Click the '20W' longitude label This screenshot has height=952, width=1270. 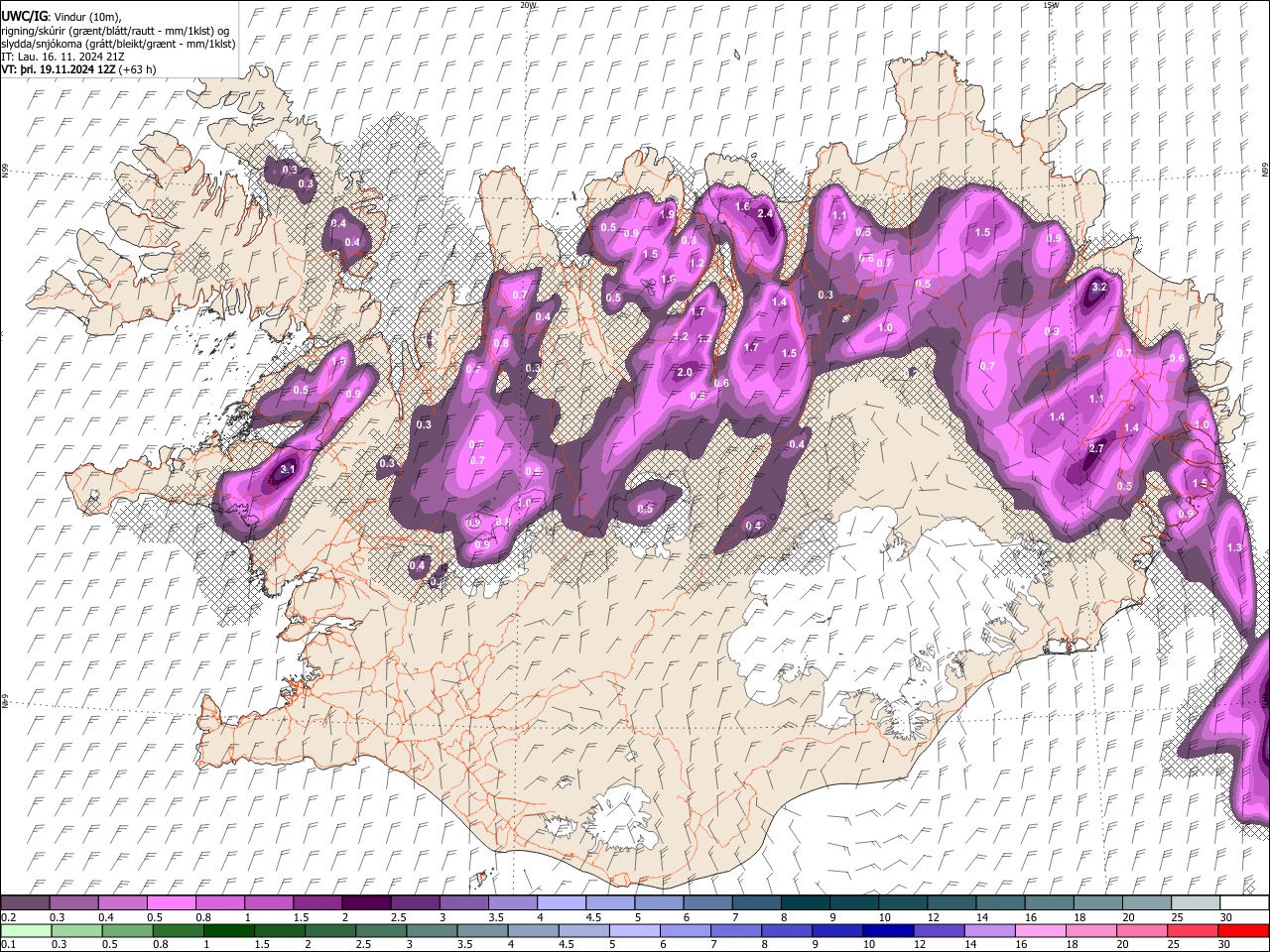tap(528, 4)
